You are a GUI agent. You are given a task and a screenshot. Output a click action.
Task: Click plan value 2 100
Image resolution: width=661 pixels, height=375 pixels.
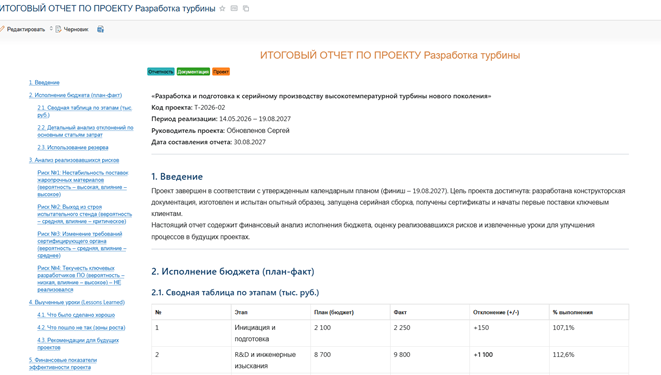[x=322, y=327]
